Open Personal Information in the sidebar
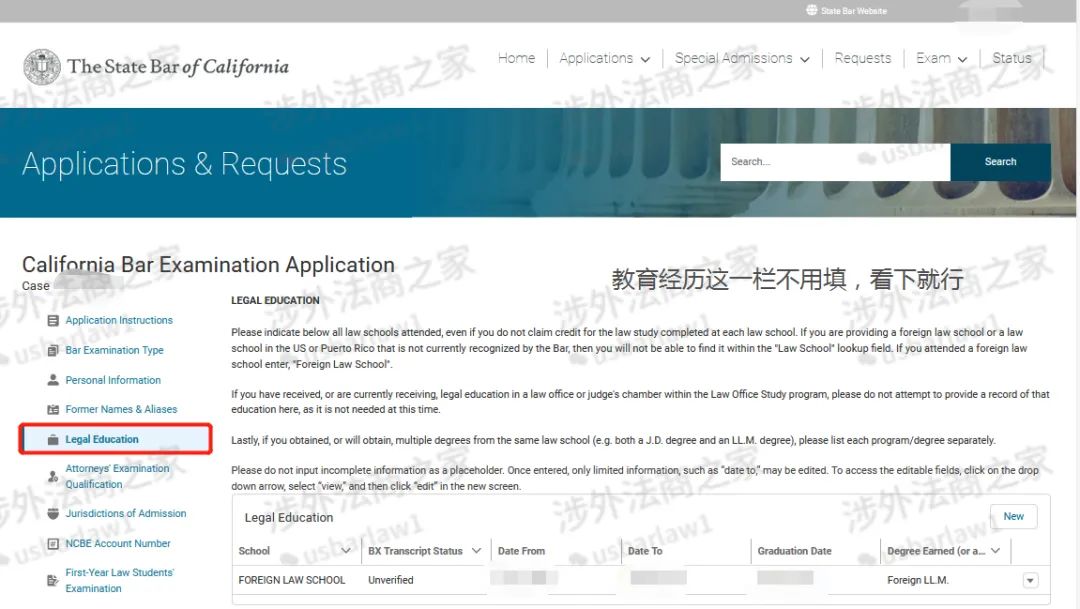The width and height of the screenshot is (1080, 609). pos(113,380)
